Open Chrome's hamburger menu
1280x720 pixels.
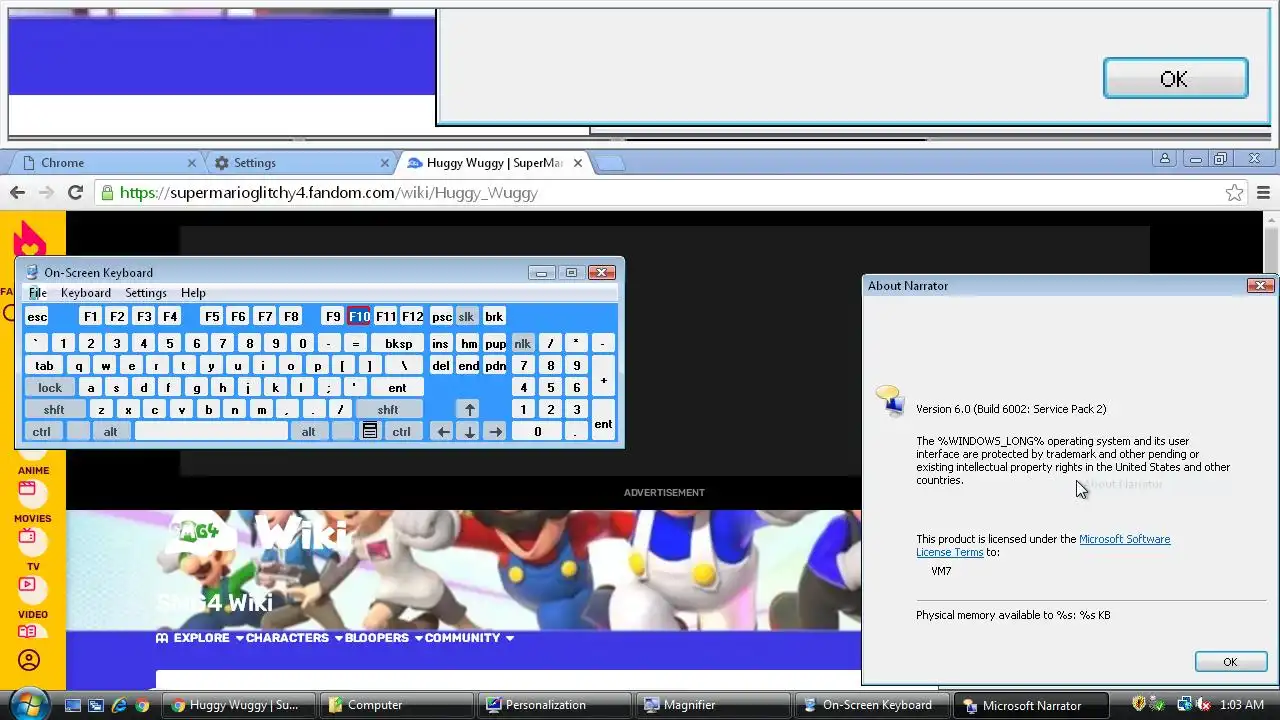pyautogui.click(x=1263, y=193)
